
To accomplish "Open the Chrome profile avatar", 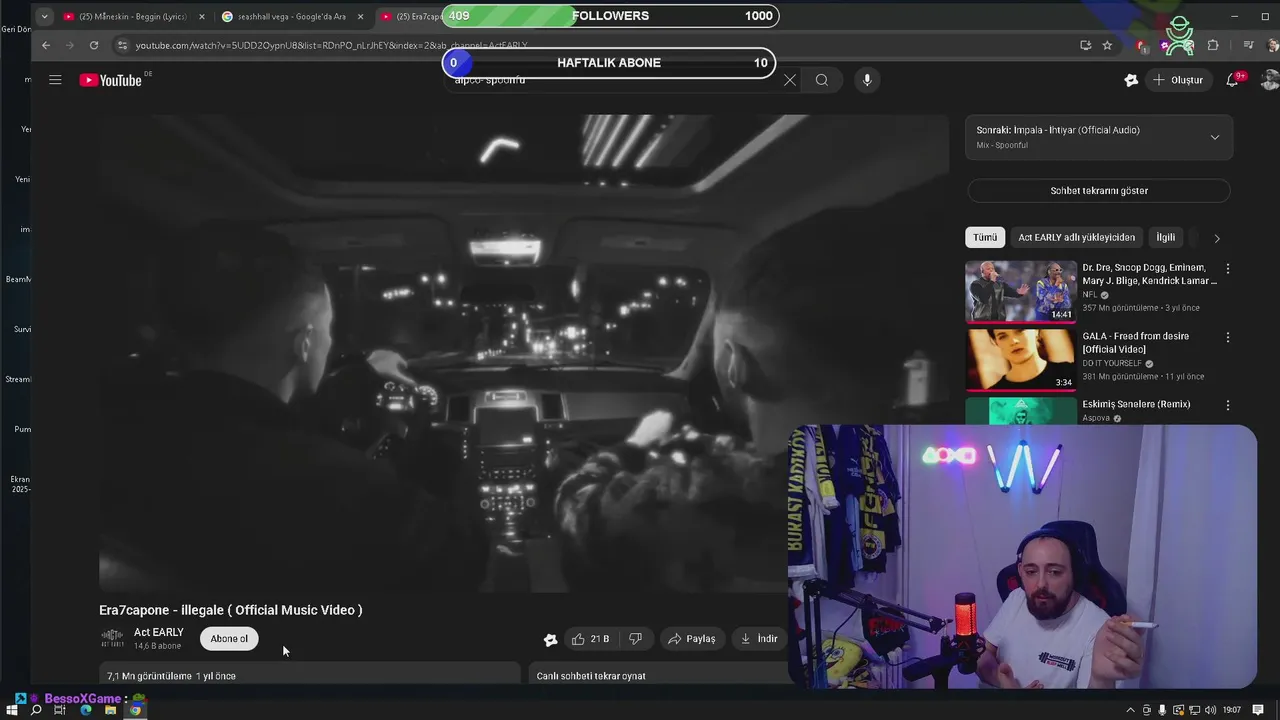I will click(x=1272, y=45).
